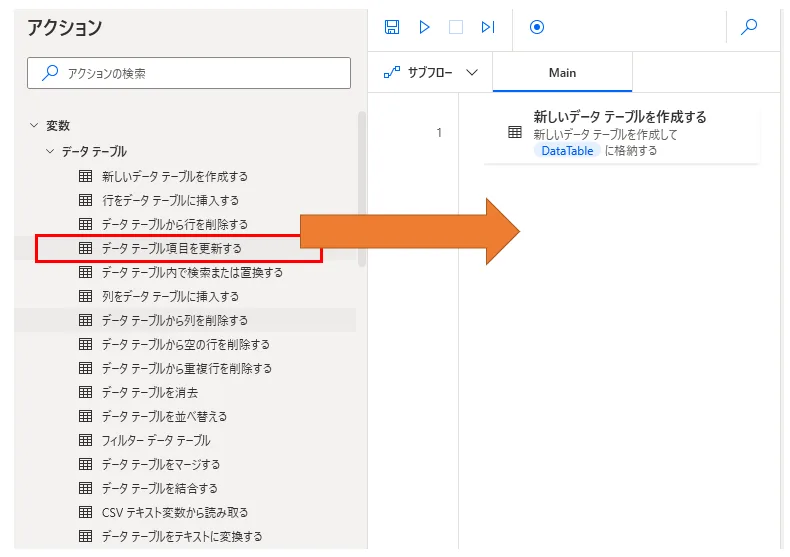Run the flow with play icon
Viewport: 790px width, 557px height.
(424, 27)
